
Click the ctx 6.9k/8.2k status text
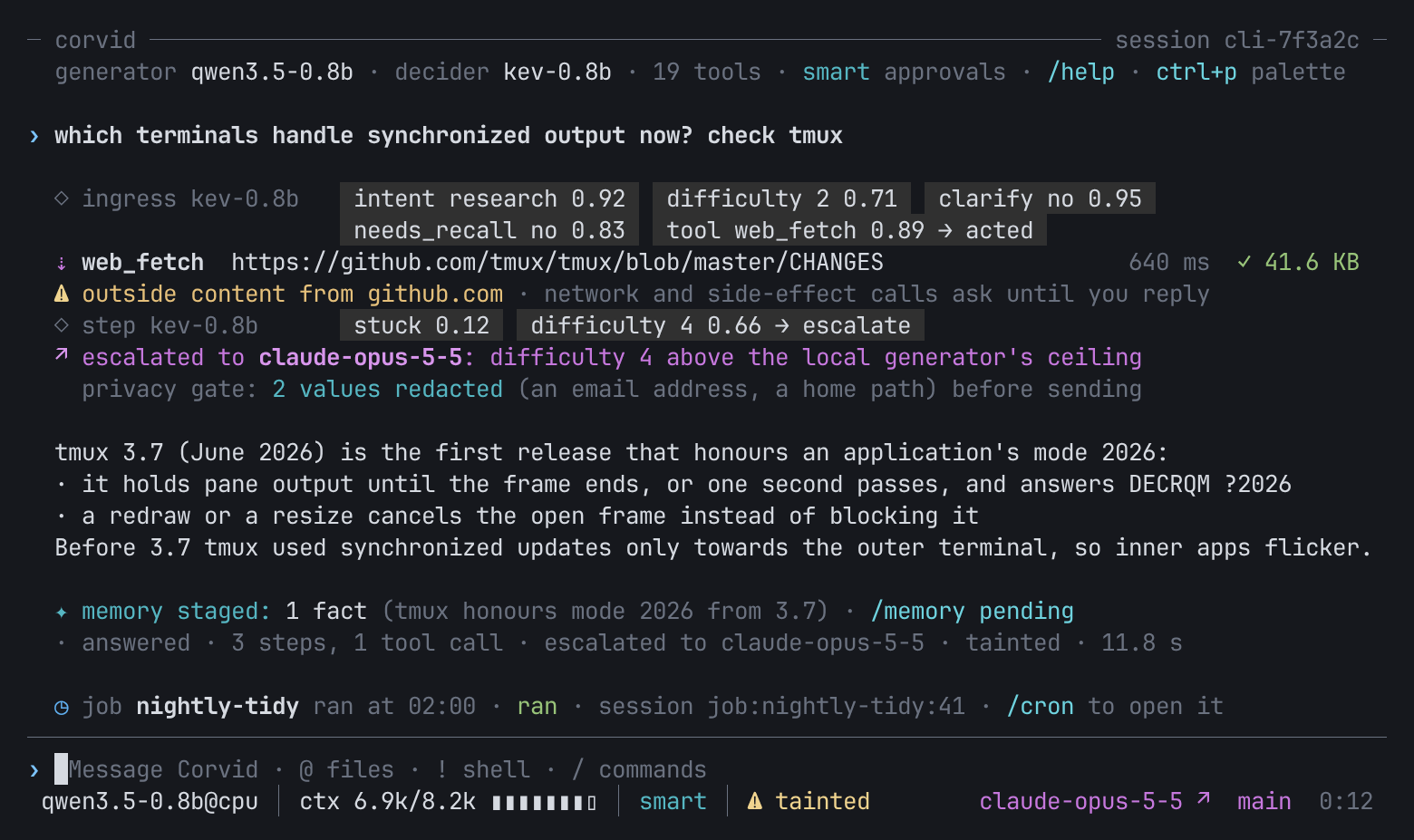coord(387,801)
